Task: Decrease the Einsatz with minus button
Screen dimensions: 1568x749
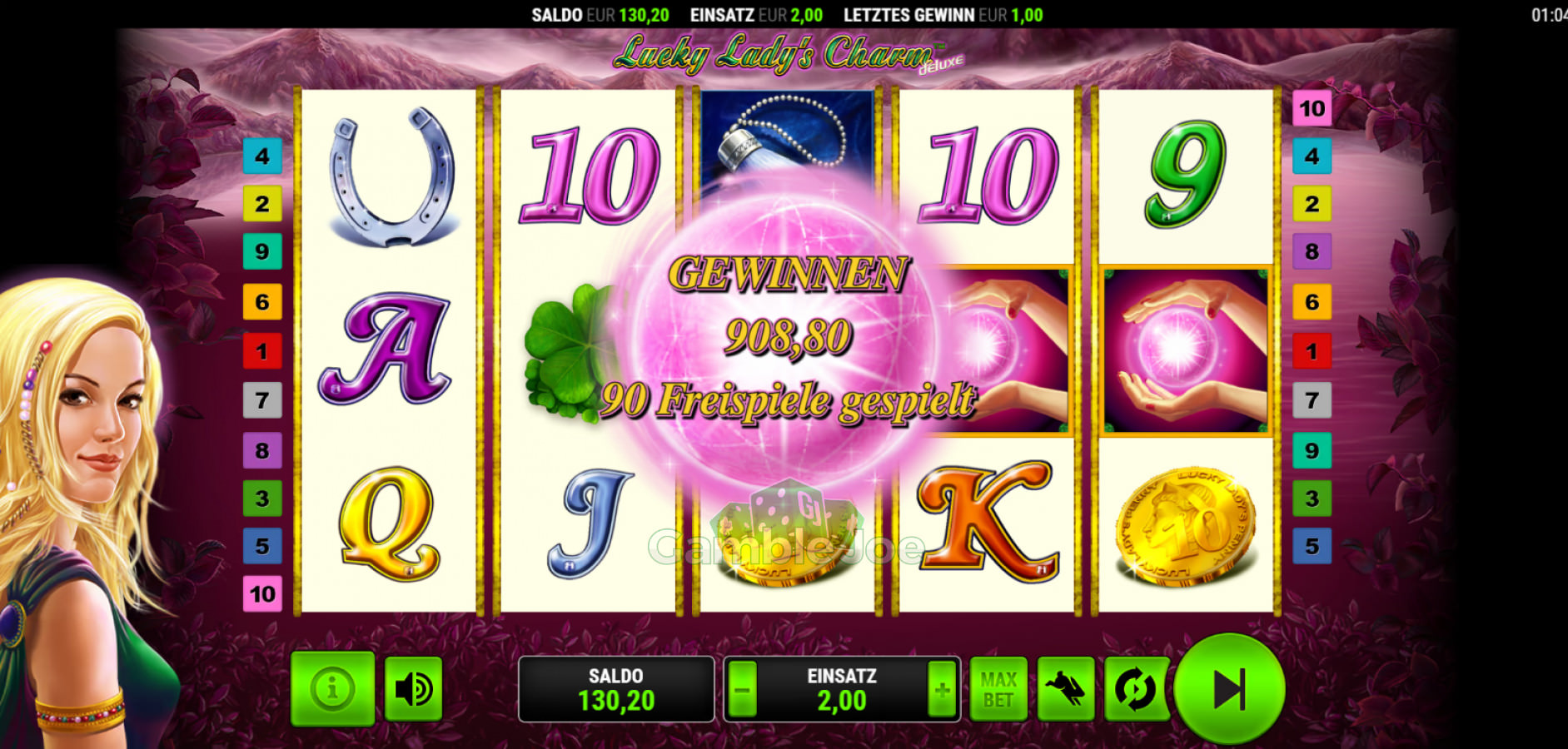Action: (x=742, y=689)
